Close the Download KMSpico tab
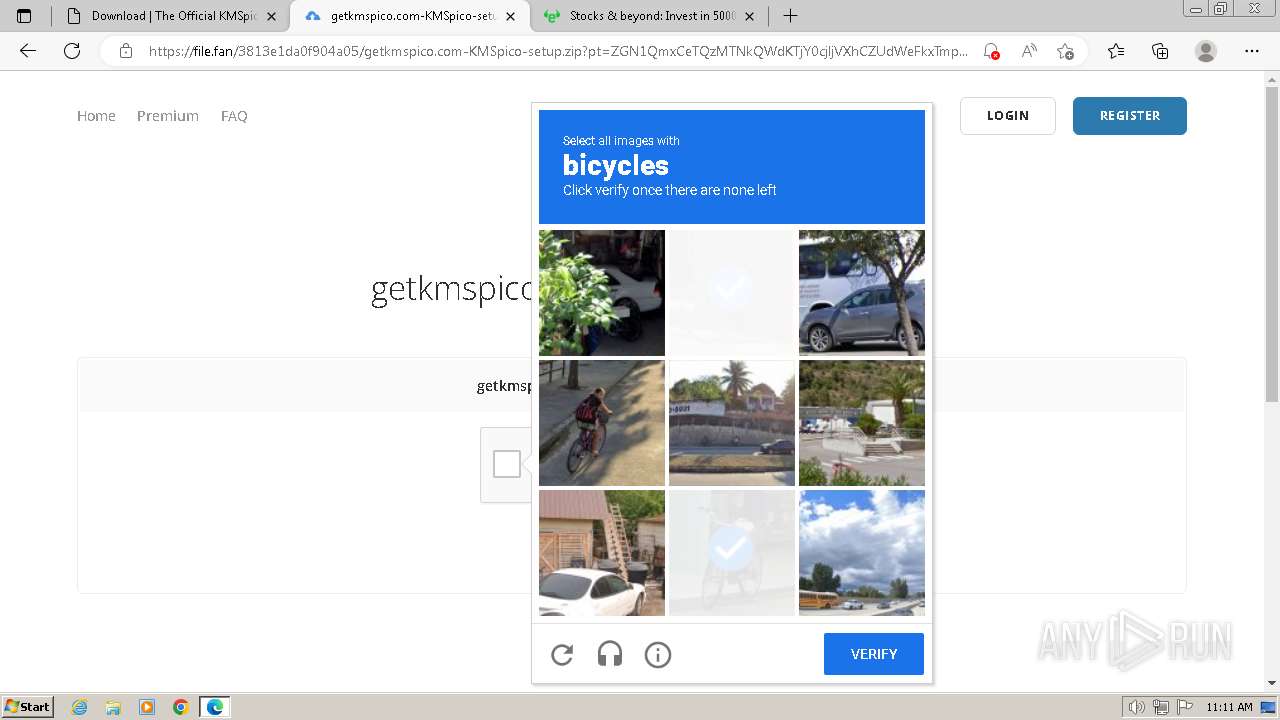1280x720 pixels. point(271,16)
